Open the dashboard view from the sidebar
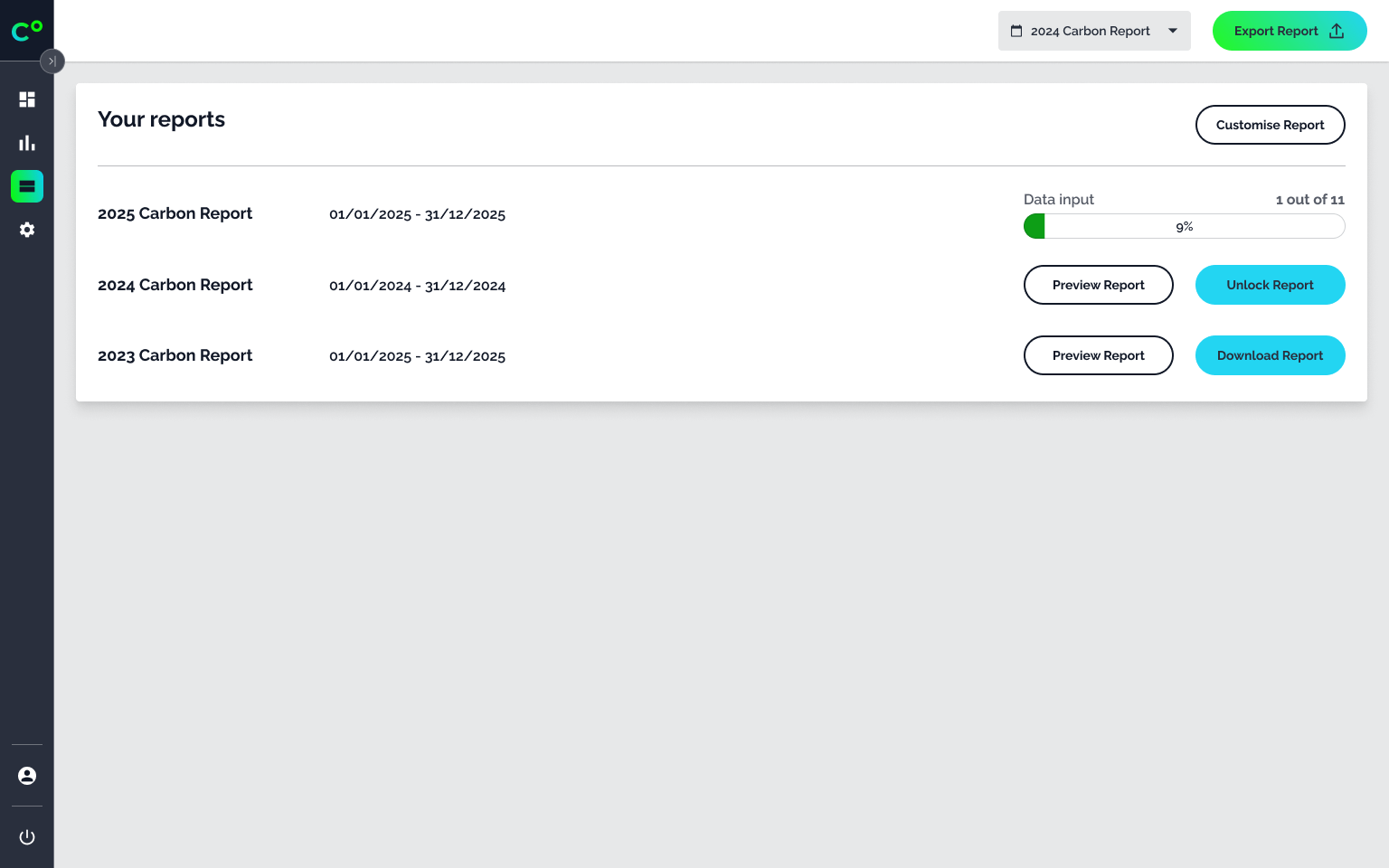The width and height of the screenshot is (1389, 868). 26,99
